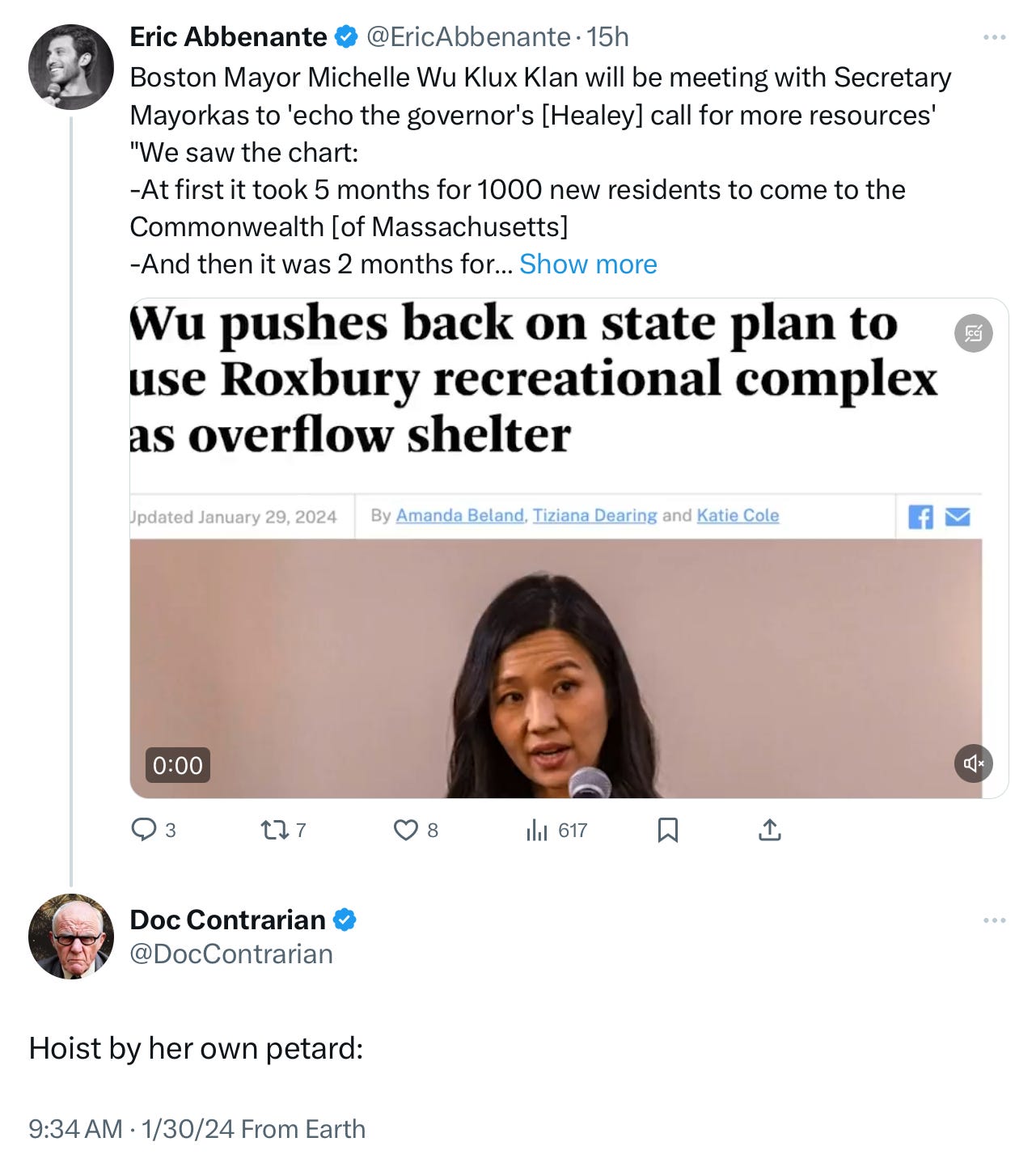Open the Doc Contrarian display name
Viewport: 1036px width, 1163px height.
pos(227,920)
